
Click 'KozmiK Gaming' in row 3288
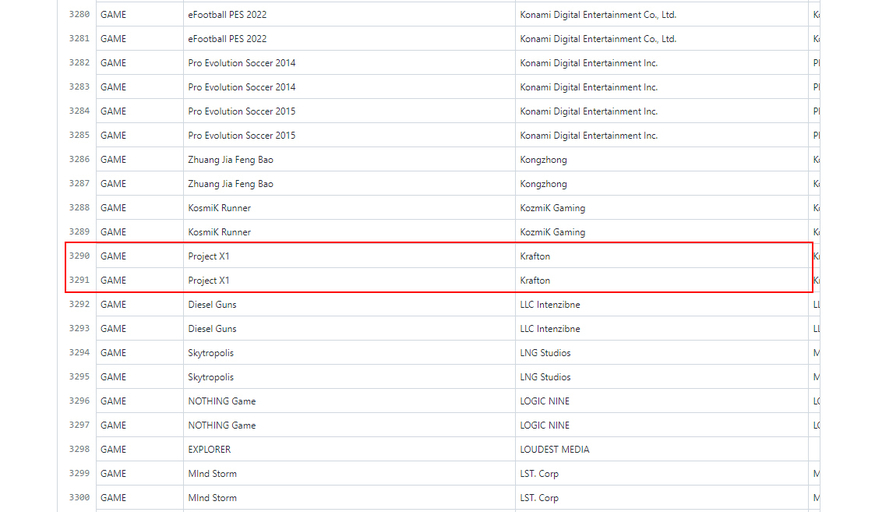coord(552,208)
